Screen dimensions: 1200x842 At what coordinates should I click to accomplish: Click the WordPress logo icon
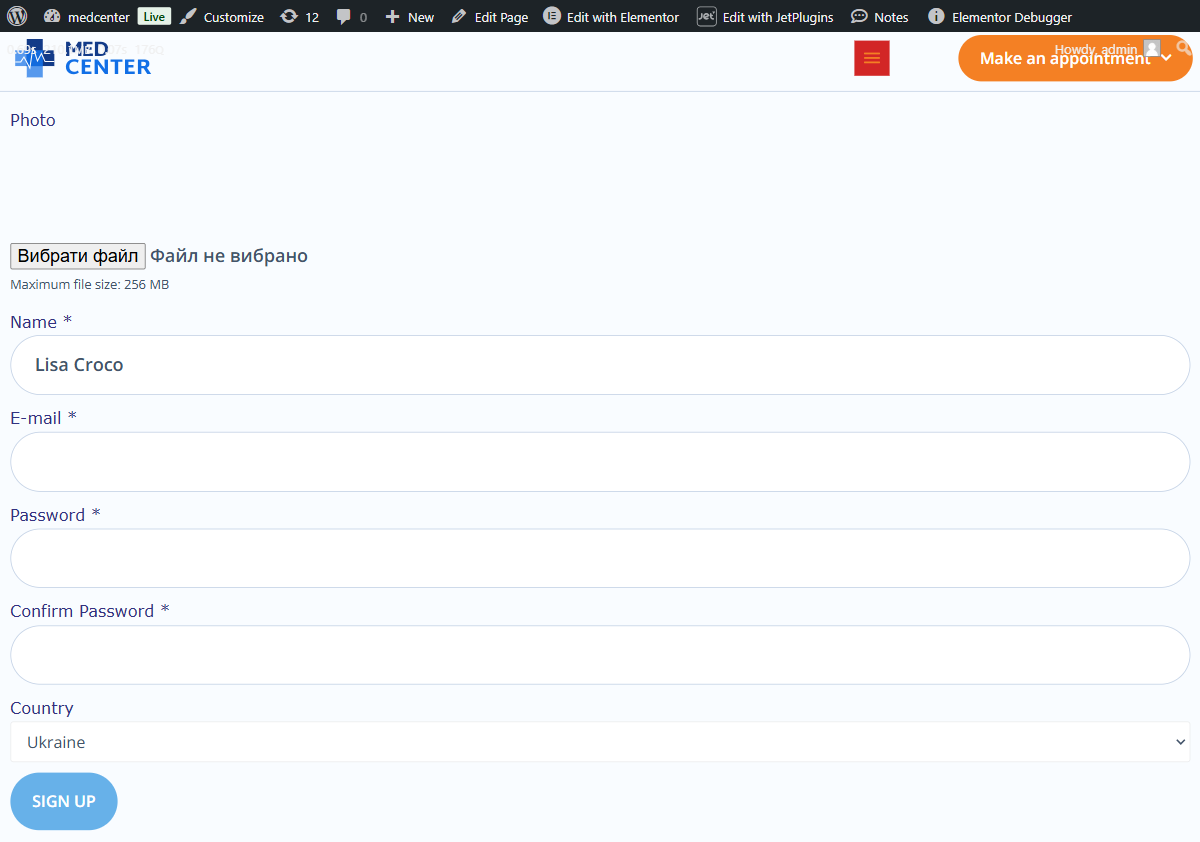click(x=17, y=16)
